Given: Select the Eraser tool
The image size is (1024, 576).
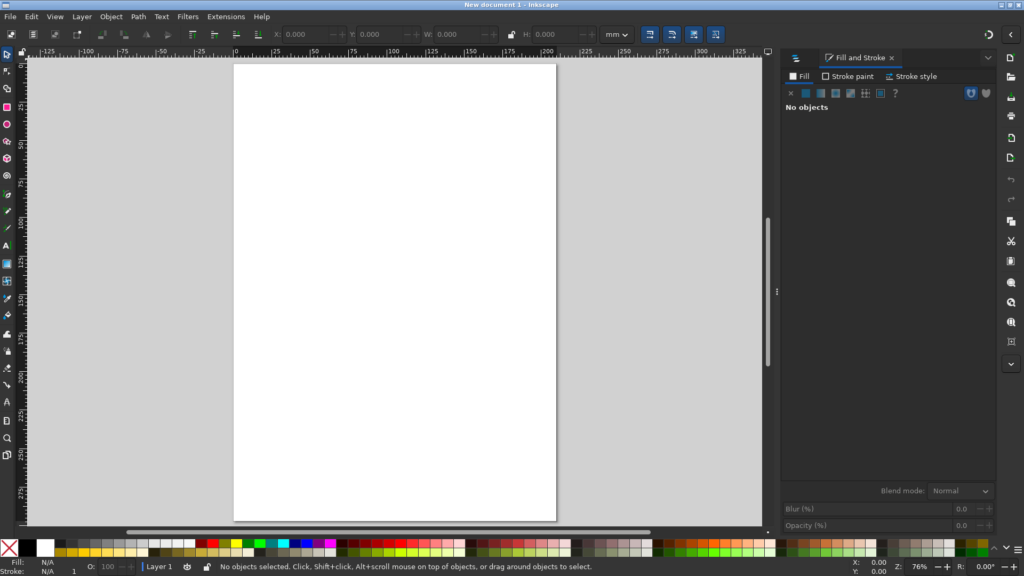Looking at the screenshot, I should tap(7, 368).
